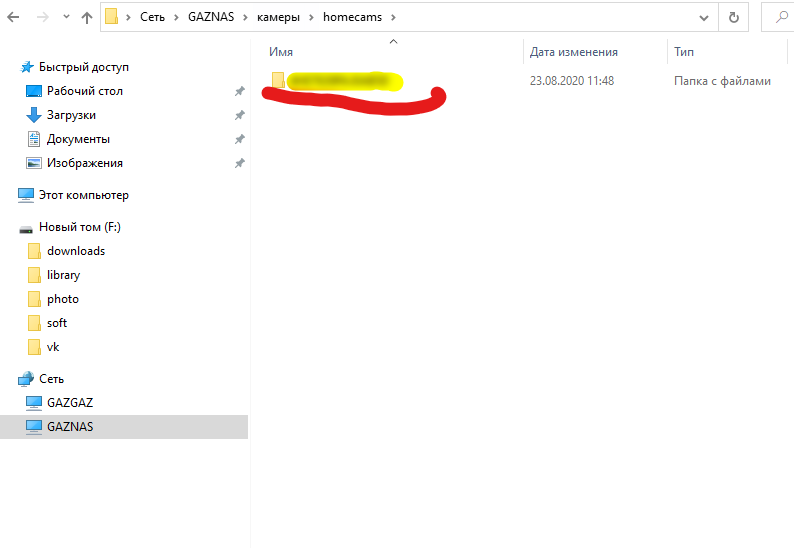
Task: Click the vk folder icon
Action: click(34, 347)
